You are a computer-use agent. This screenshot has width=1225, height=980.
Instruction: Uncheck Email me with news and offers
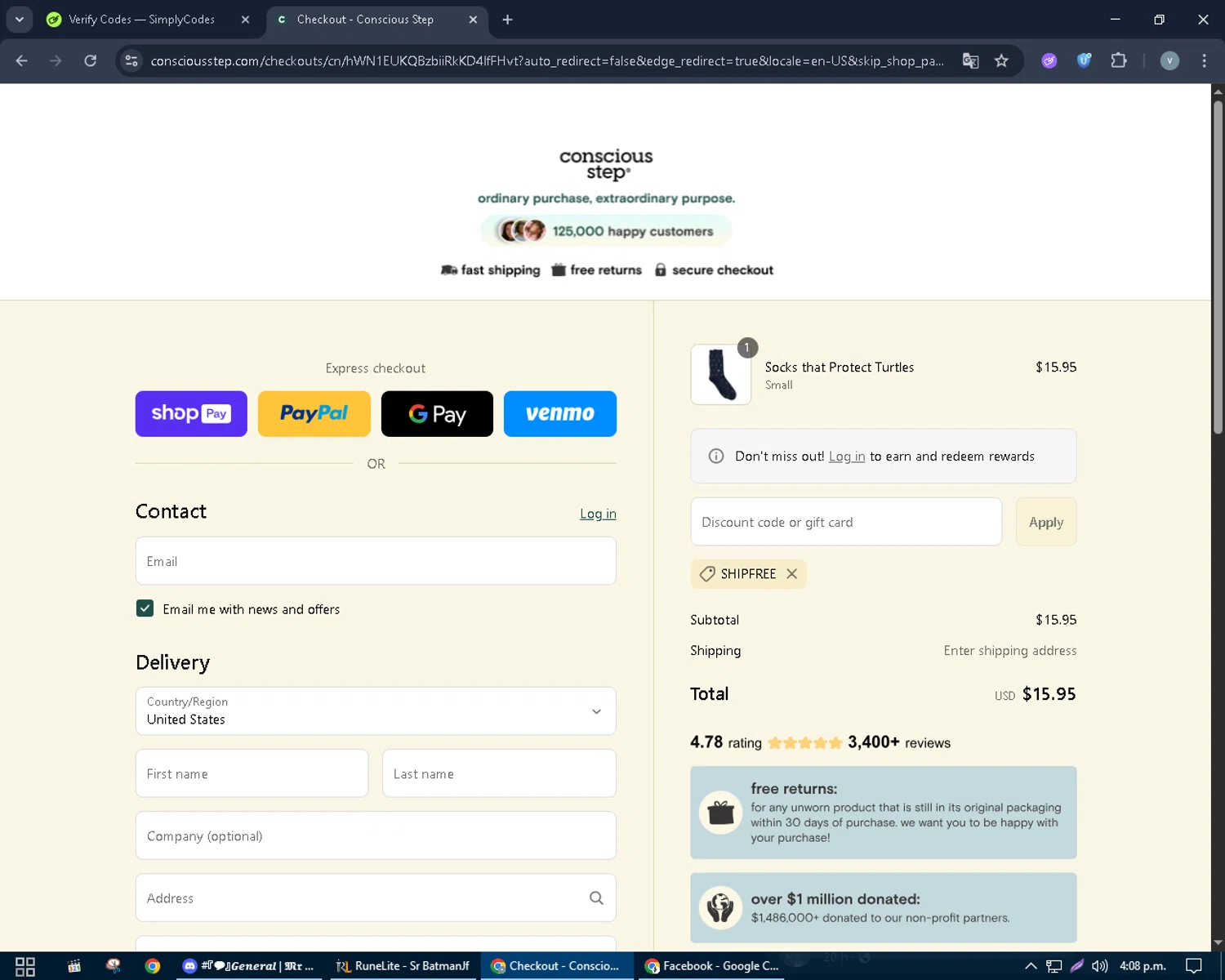pyautogui.click(x=145, y=608)
